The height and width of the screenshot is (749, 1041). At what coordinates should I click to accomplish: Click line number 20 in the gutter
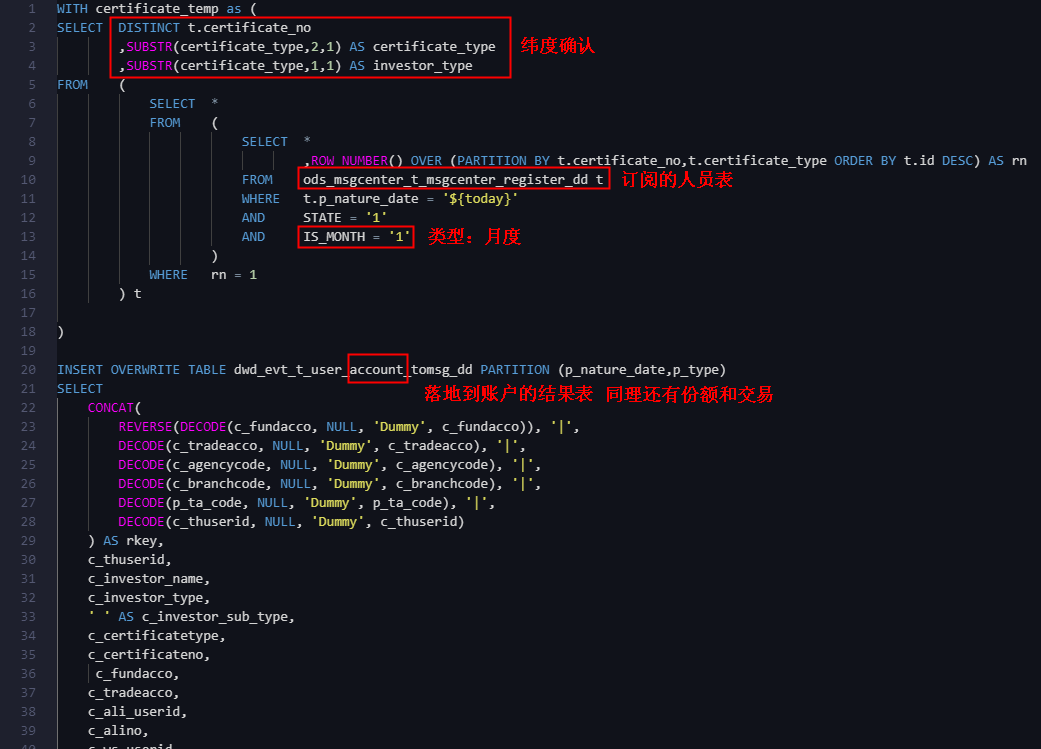(x=29, y=369)
